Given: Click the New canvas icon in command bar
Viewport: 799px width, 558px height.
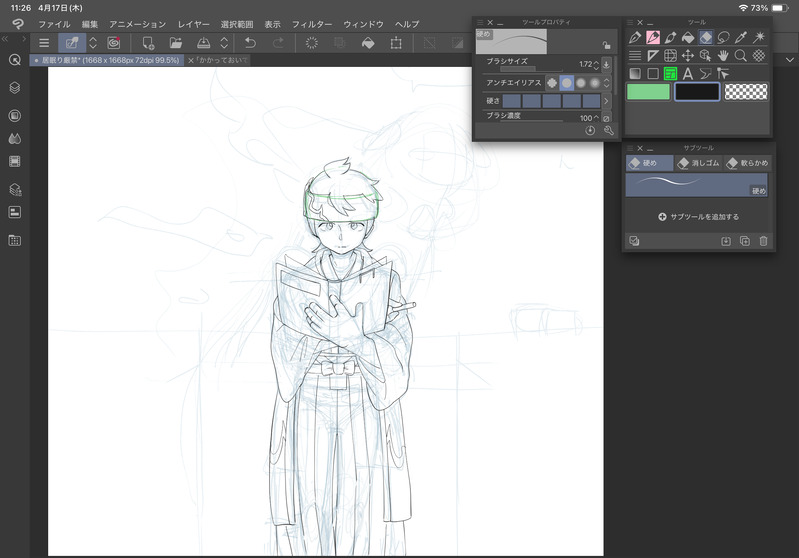Looking at the screenshot, I should (x=148, y=43).
